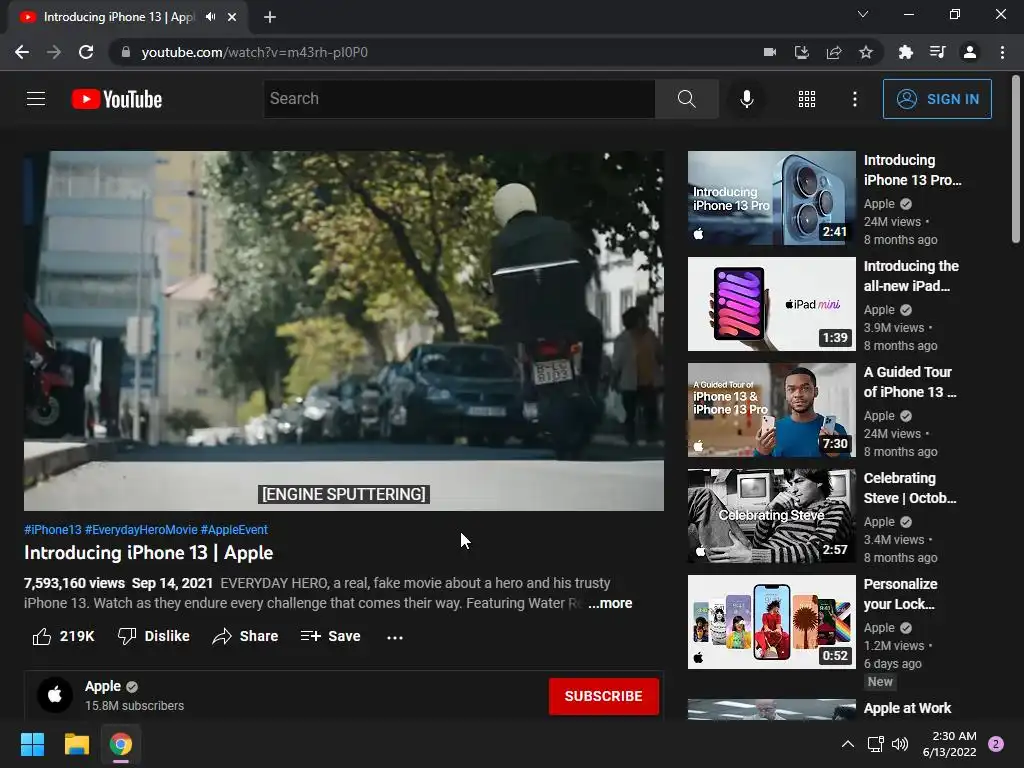Open 'Introducing the all-new iPad' title
The height and width of the screenshot is (768, 1024).
click(x=911, y=276)
